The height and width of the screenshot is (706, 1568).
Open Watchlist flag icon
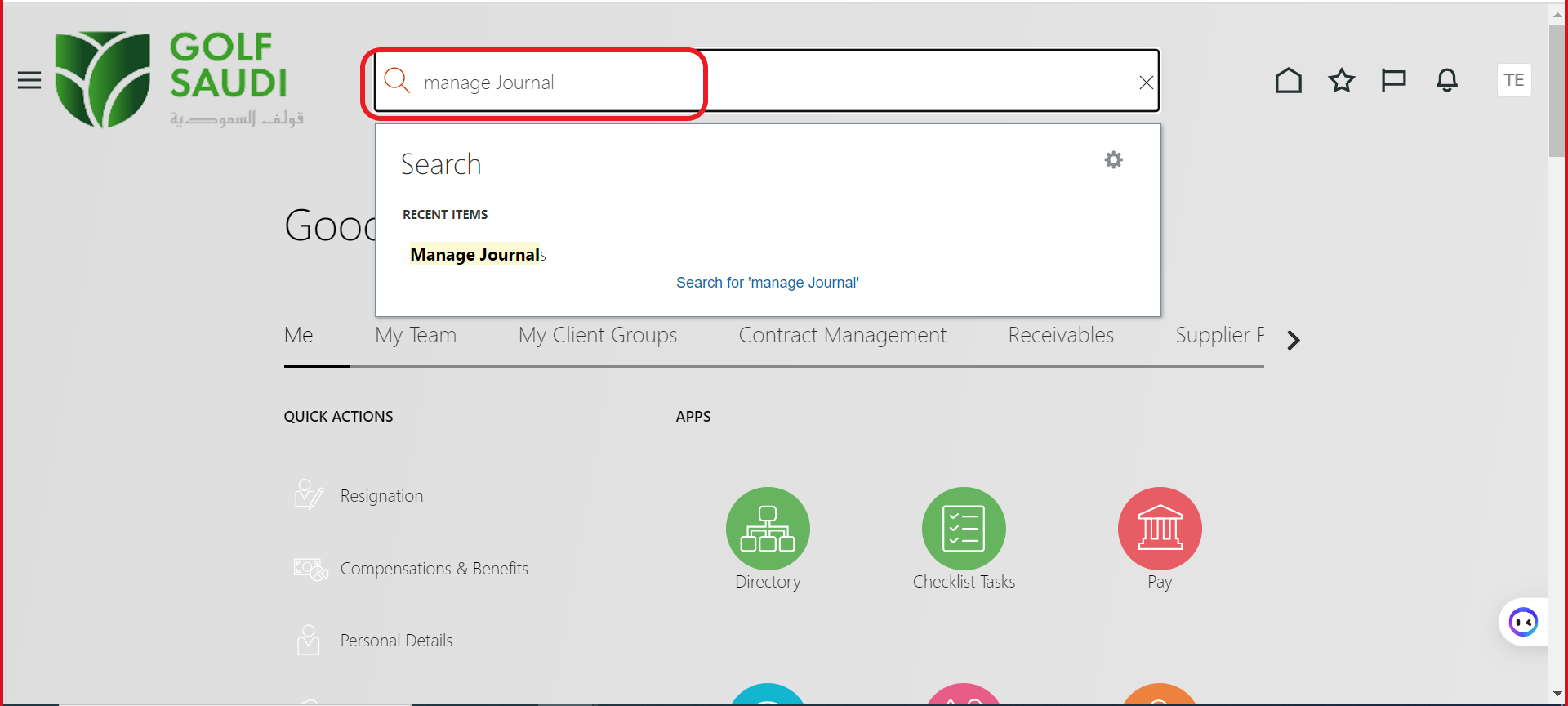(x=1393, y=80)
